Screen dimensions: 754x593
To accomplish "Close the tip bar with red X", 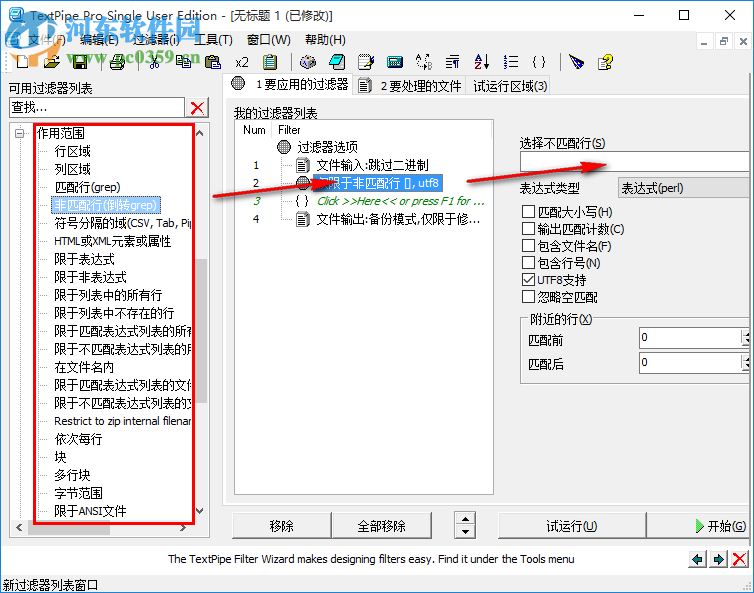I will point(739,559).
